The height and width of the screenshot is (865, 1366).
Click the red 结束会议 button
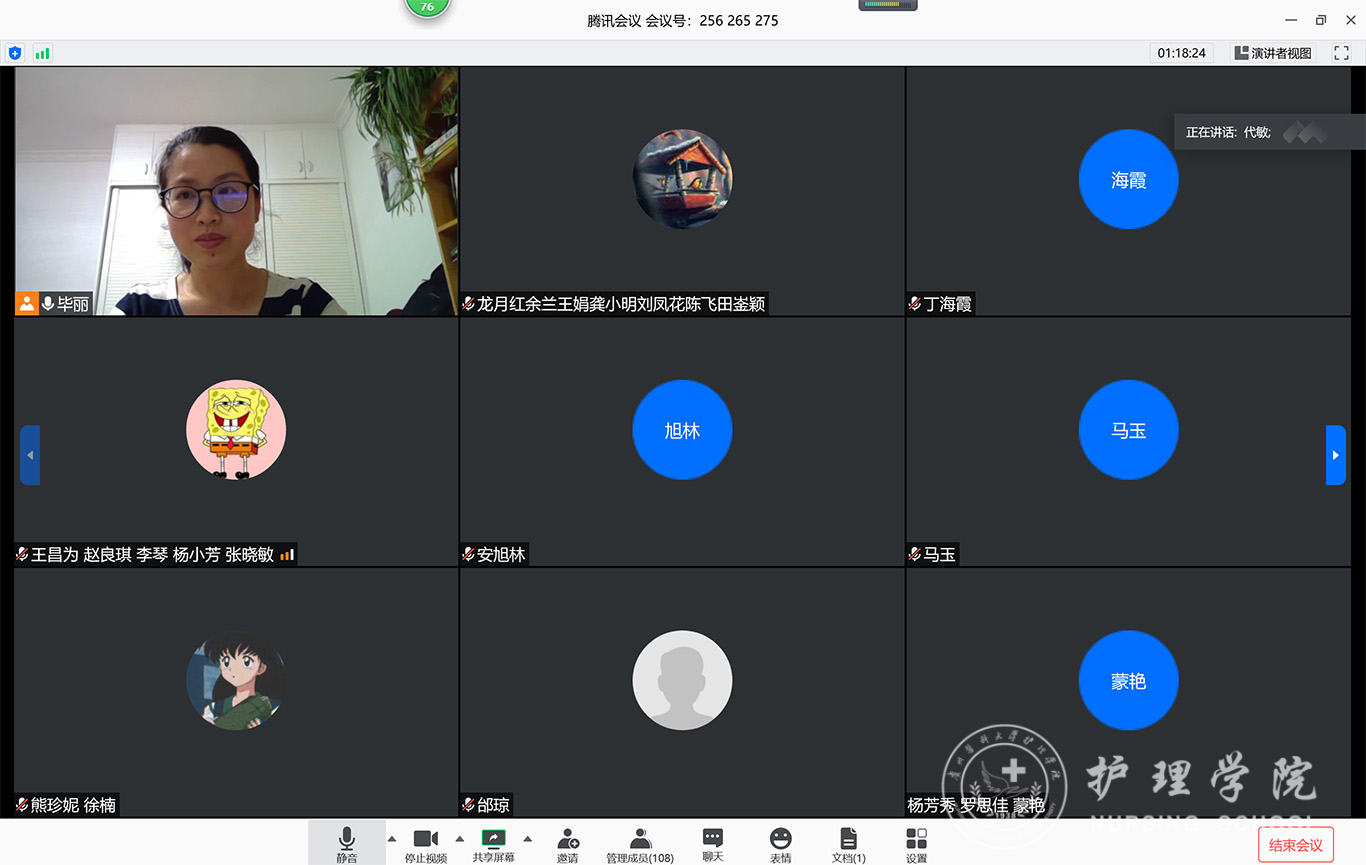click(1295, 845)
